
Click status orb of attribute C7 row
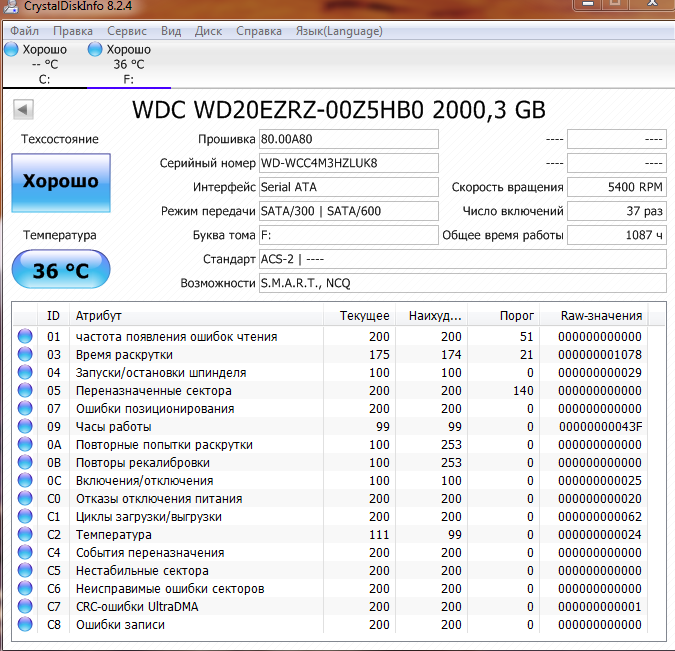pos(25,606)
